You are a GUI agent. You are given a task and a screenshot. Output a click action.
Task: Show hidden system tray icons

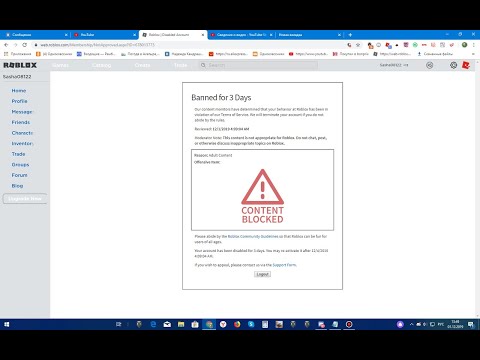412,324
